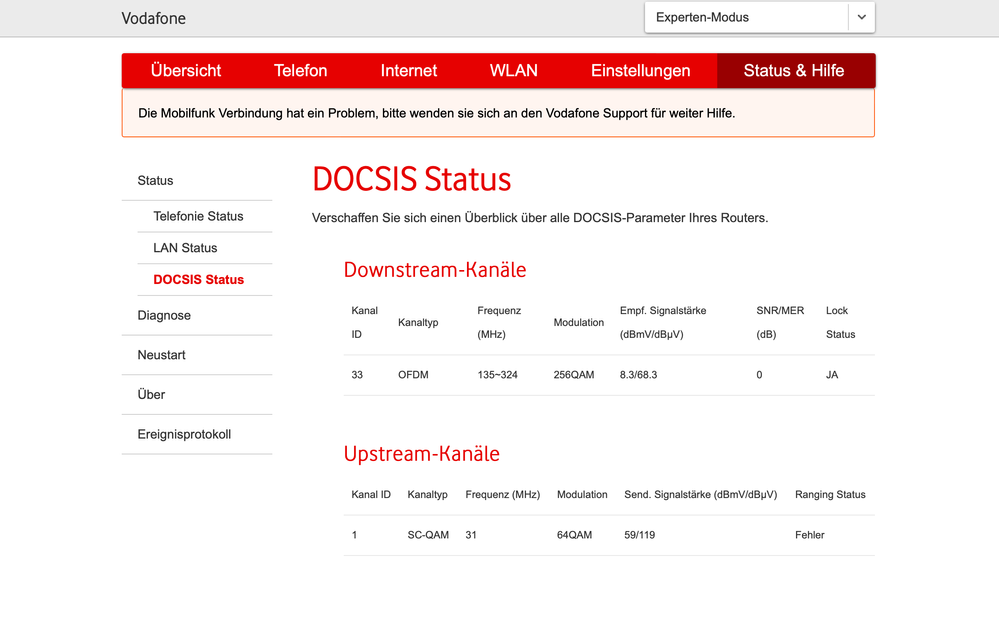Click the chevron arrow of the mode selector

point(861,17)
